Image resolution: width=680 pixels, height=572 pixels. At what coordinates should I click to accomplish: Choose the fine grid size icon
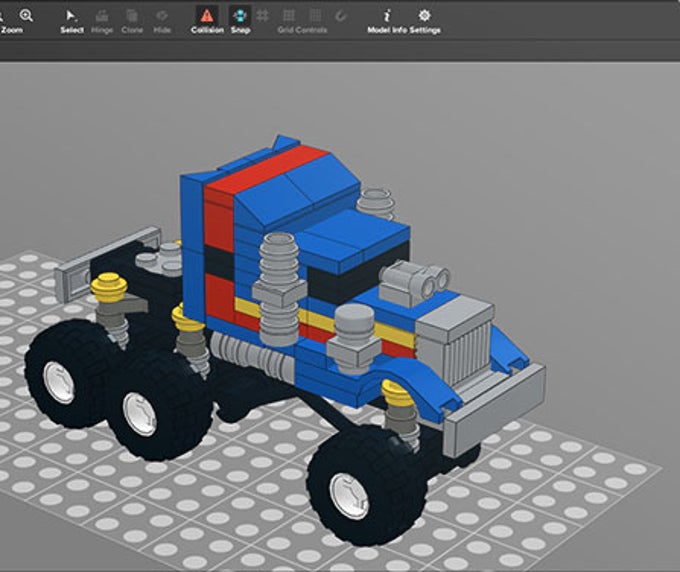pos(315,16)
